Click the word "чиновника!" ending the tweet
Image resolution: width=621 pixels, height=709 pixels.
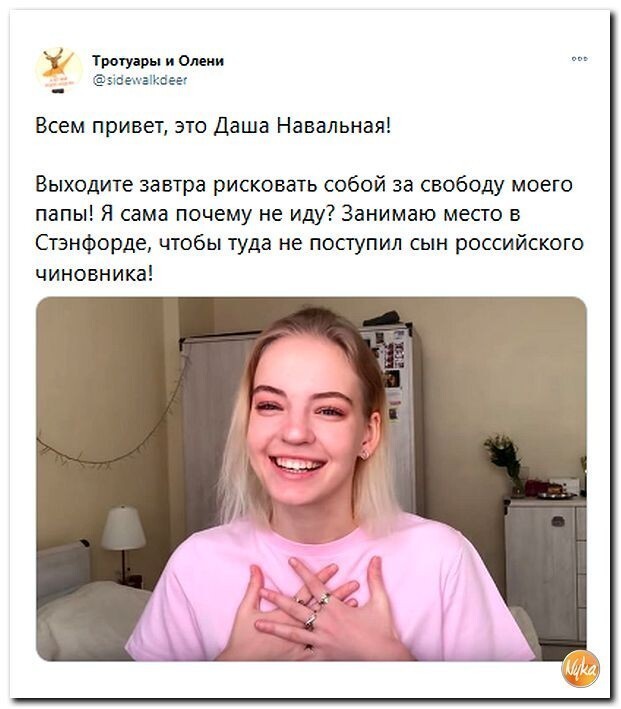(x=94, y=274)
